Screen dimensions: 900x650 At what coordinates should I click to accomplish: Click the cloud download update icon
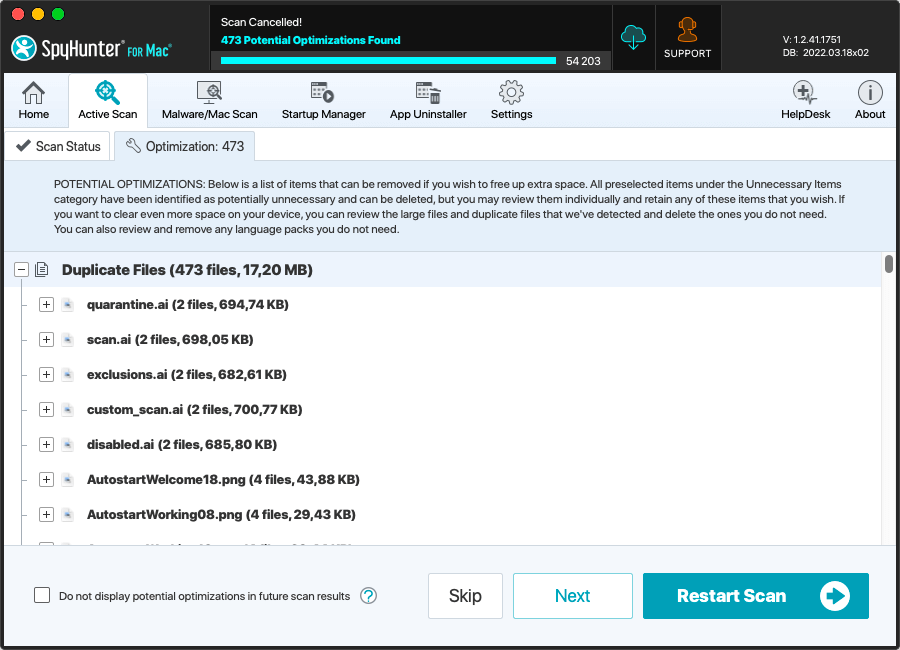[633, 38]
